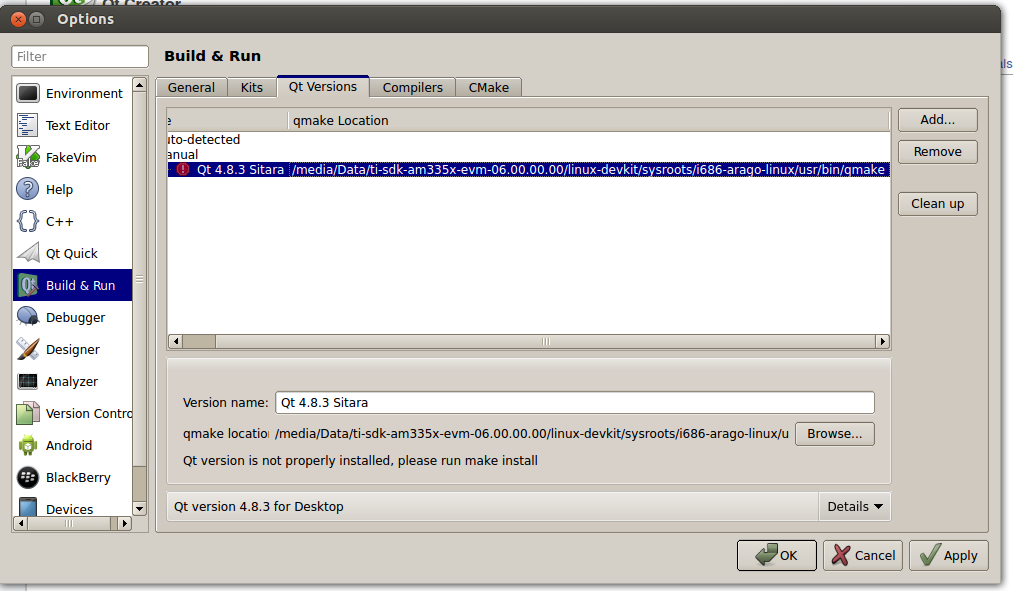Click the red error icon beside Qt 4.8.3 Sitara

[183, 169]
